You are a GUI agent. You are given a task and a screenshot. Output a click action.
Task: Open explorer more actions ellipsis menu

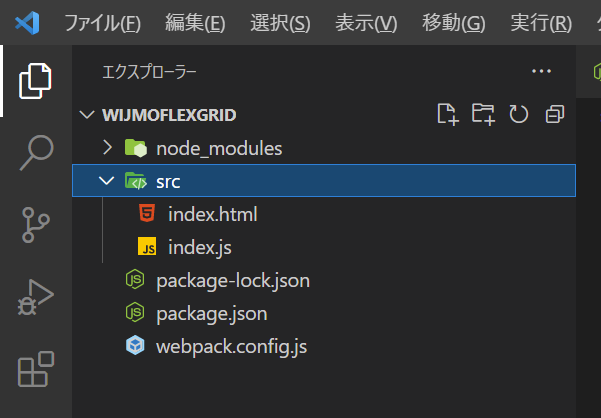[x=541, y=71]
